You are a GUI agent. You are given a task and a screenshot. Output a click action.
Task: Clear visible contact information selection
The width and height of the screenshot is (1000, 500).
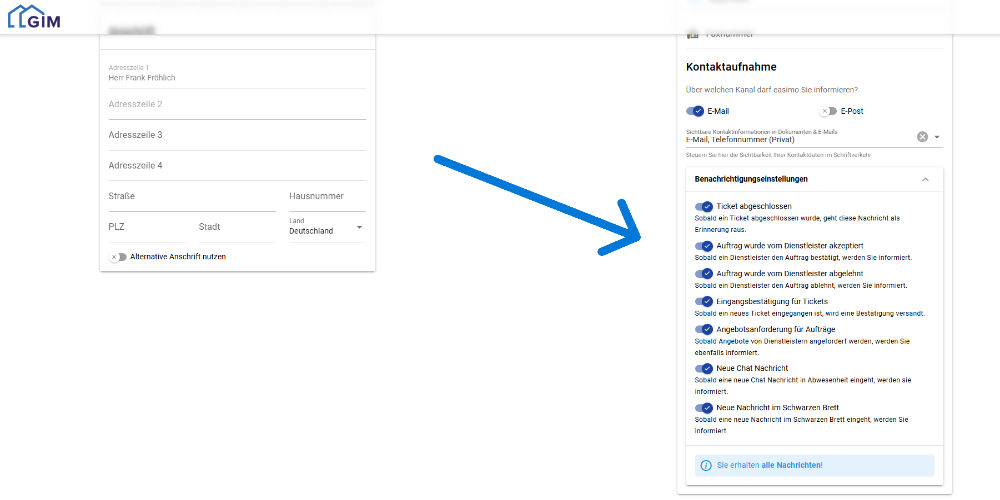click(922, 137)
